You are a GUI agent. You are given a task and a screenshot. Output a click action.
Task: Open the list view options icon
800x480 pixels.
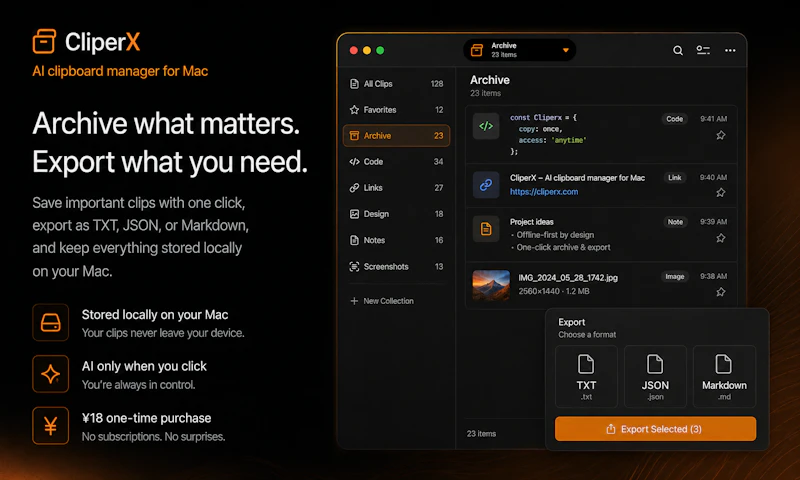pos(703,50)
